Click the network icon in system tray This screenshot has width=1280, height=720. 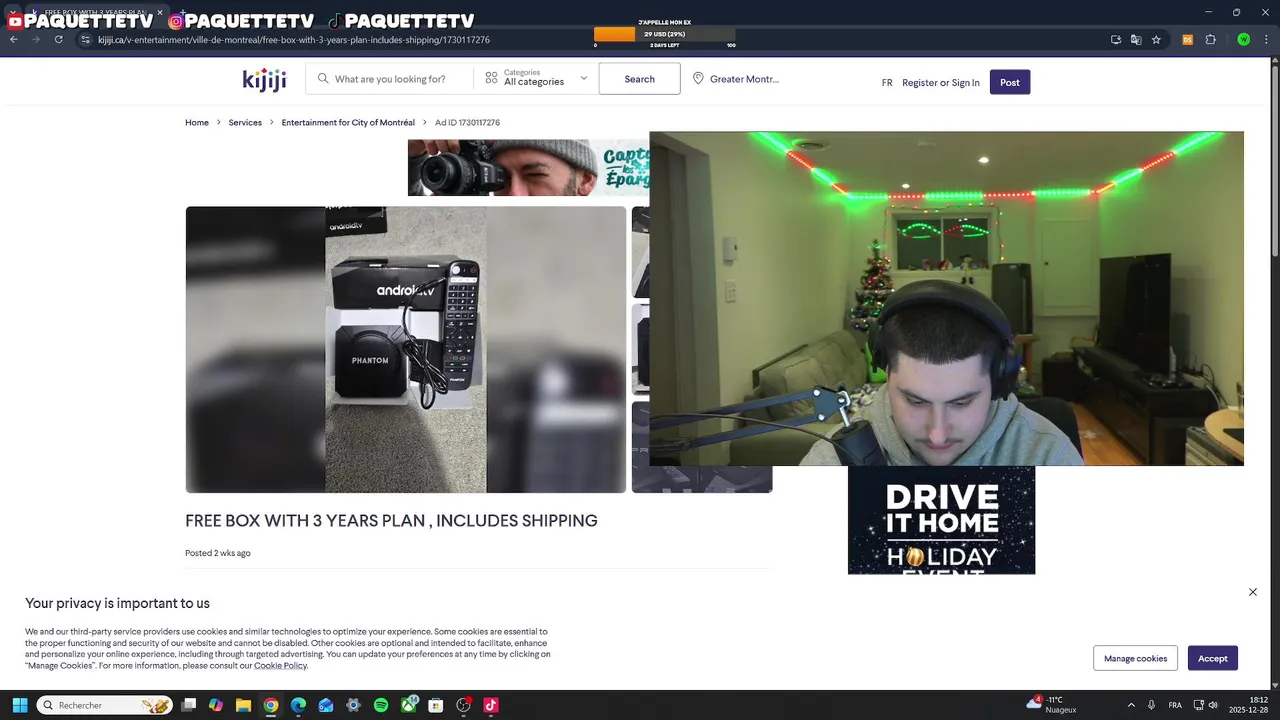pyautogui.click(x=1197, y=705)
